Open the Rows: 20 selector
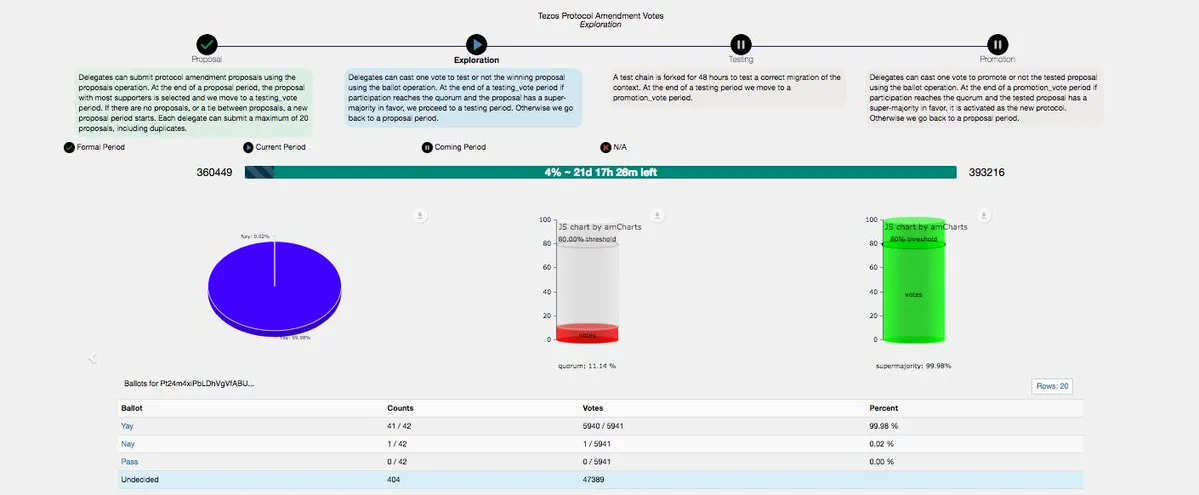 click(1051, 386)
